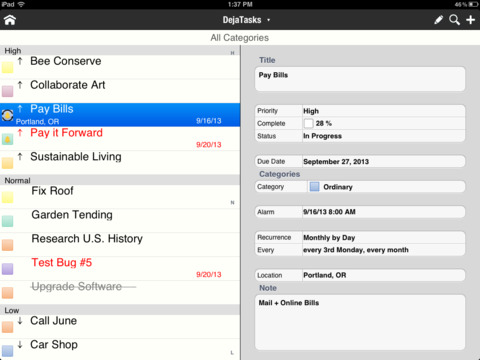Toggle the teal checkbox for Garden Tending
Image resolution: width=480 pixels, height=360 pixels.
pyautogui.click(x=7, y=221)
